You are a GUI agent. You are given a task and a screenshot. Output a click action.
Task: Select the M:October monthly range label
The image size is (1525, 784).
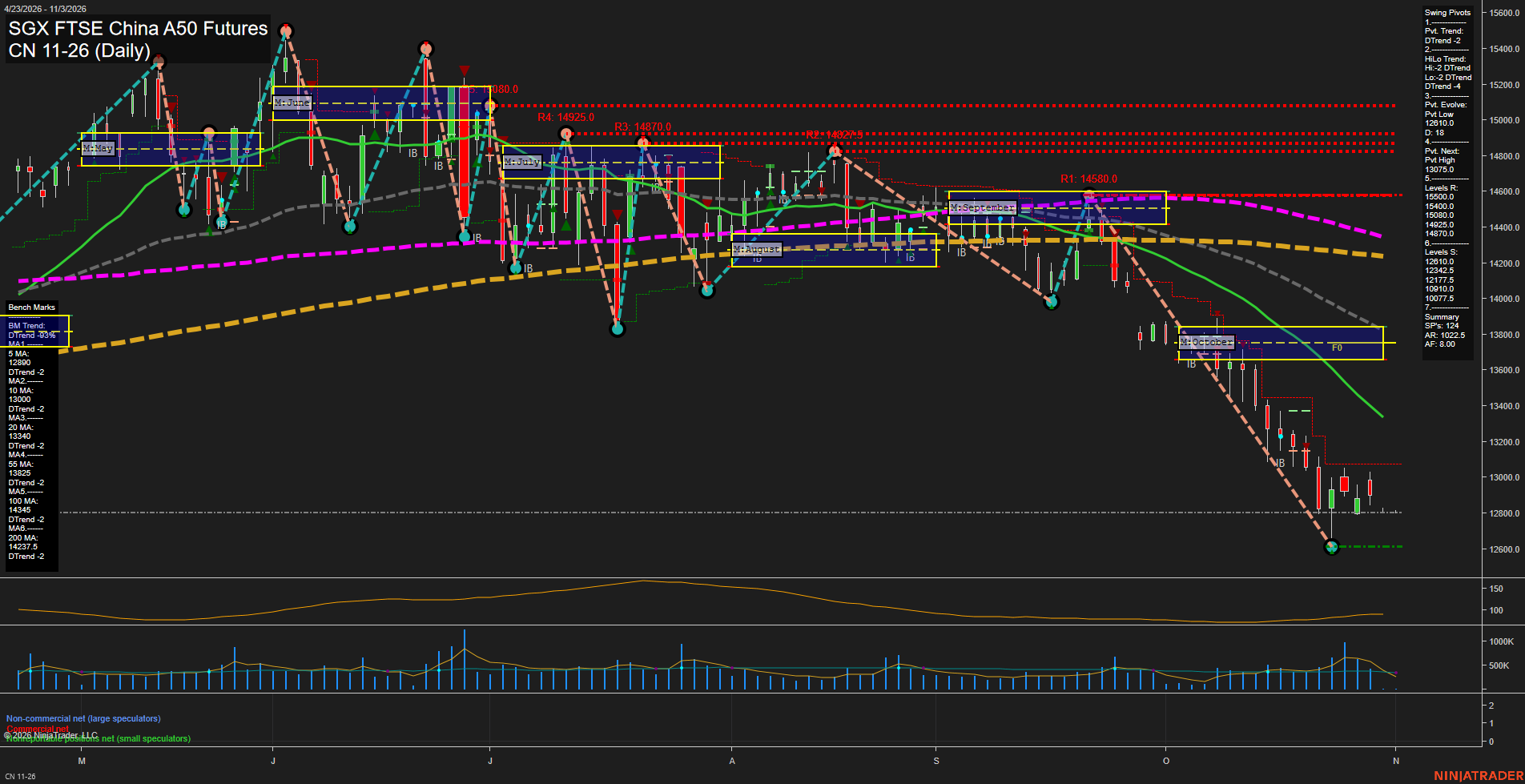[1206, 343]
